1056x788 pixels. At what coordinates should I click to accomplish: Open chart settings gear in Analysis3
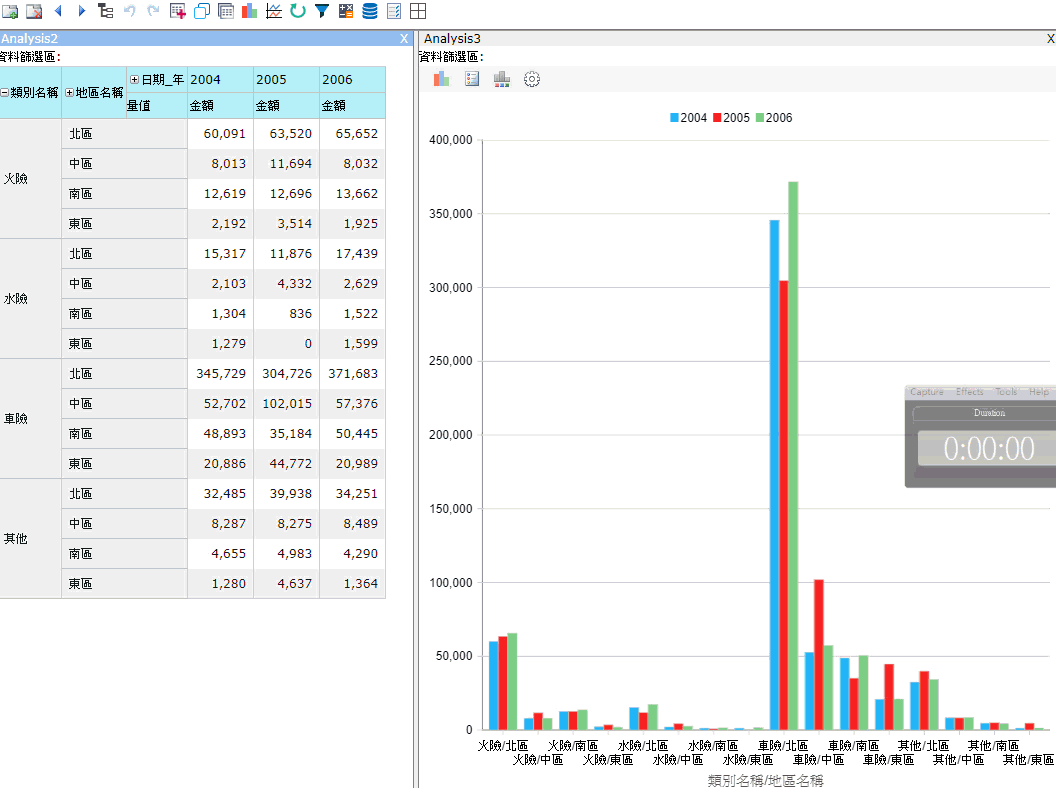[532, 79]
